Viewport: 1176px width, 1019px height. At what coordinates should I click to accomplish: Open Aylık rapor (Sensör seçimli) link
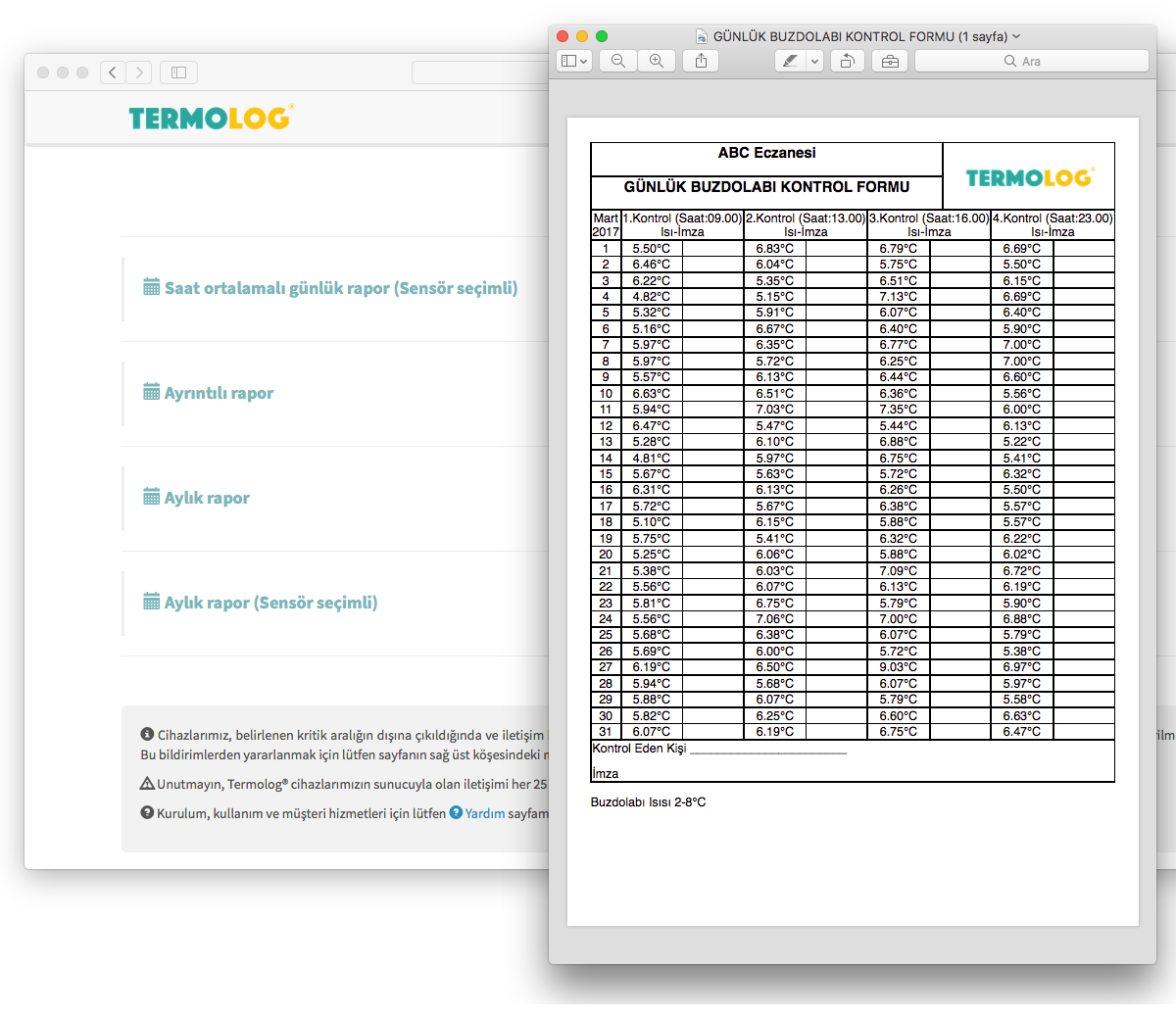[x=270, y=603]
